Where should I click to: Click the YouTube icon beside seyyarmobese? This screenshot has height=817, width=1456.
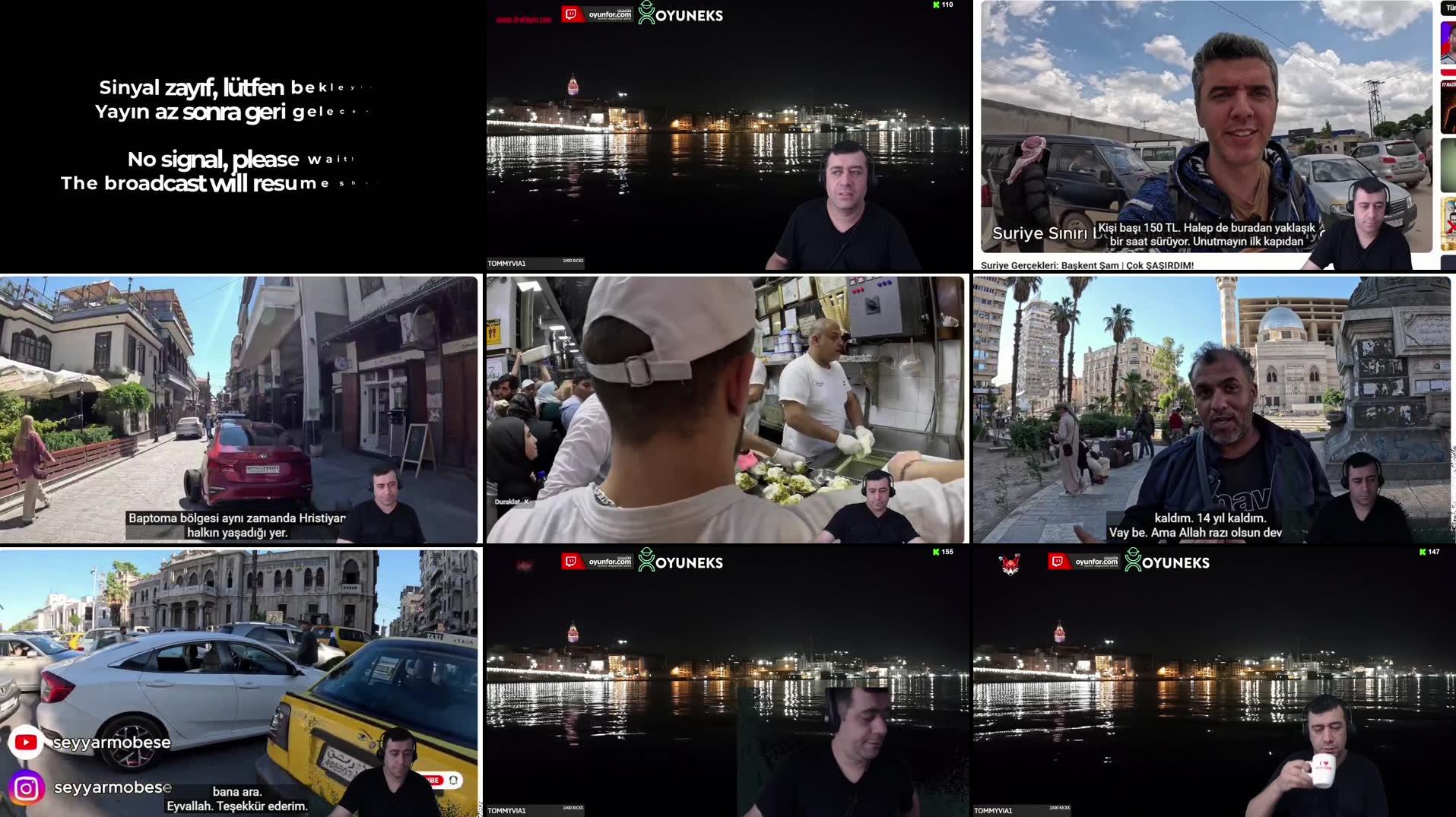[x=26, y=743]
